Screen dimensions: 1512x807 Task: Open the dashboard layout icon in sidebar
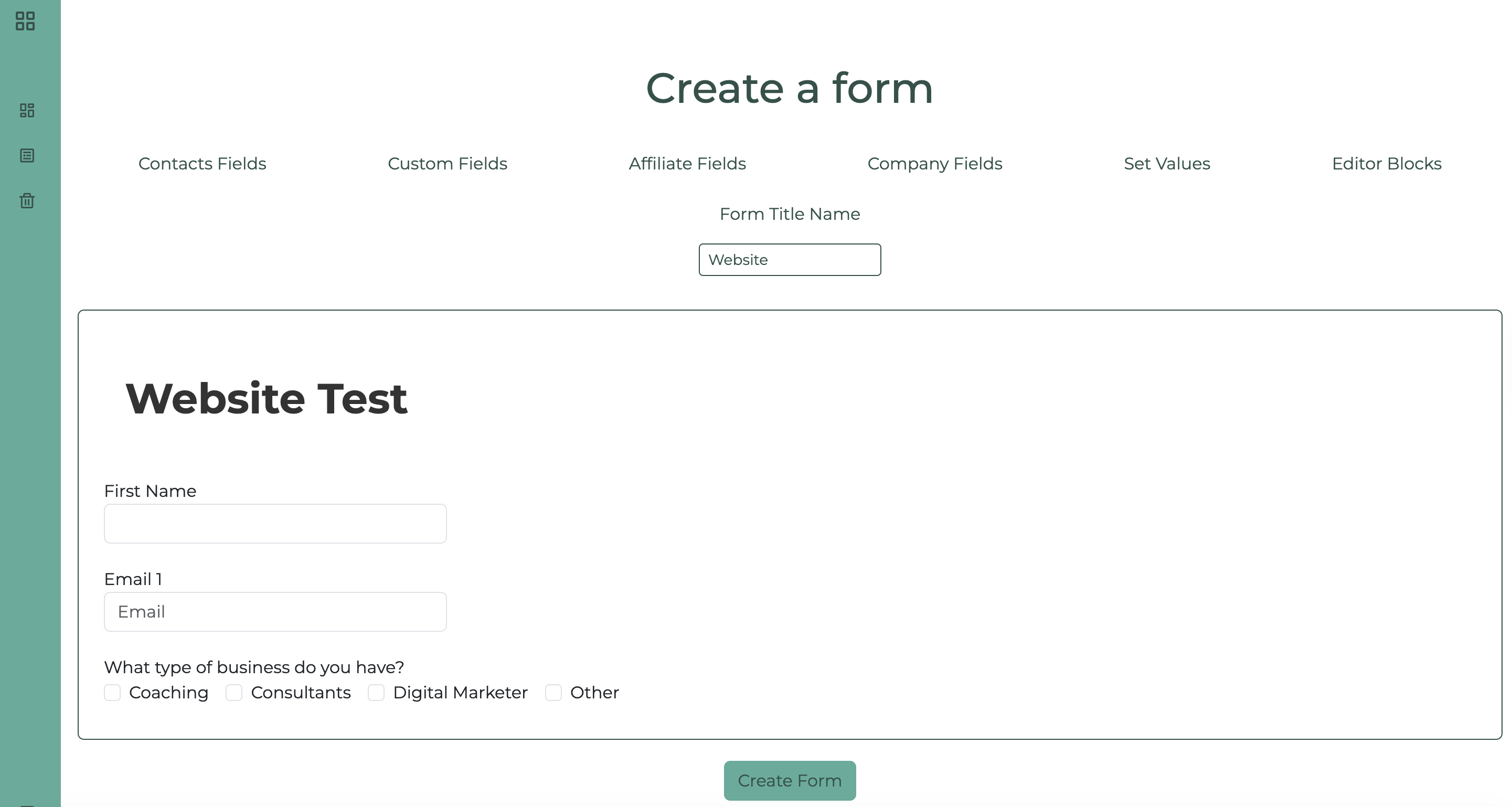(27, 110)
